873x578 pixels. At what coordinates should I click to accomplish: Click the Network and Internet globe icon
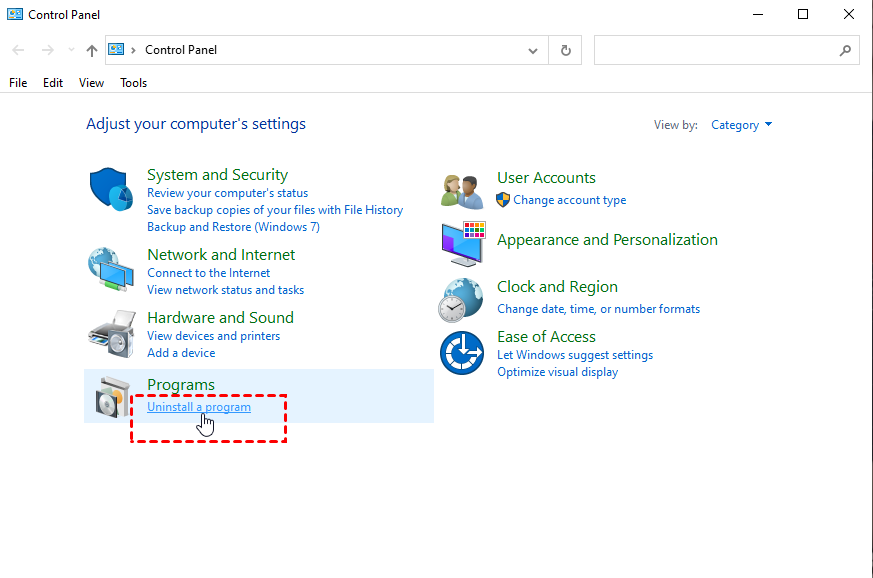111,270
